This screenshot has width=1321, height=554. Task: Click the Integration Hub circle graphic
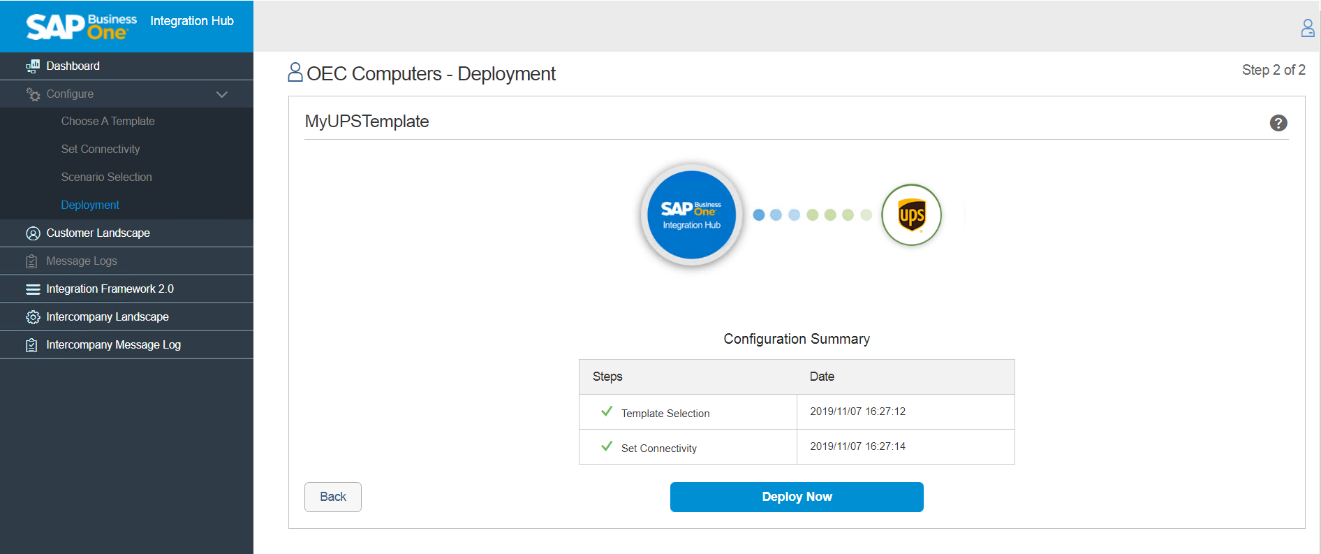click(x=691, y=215)
